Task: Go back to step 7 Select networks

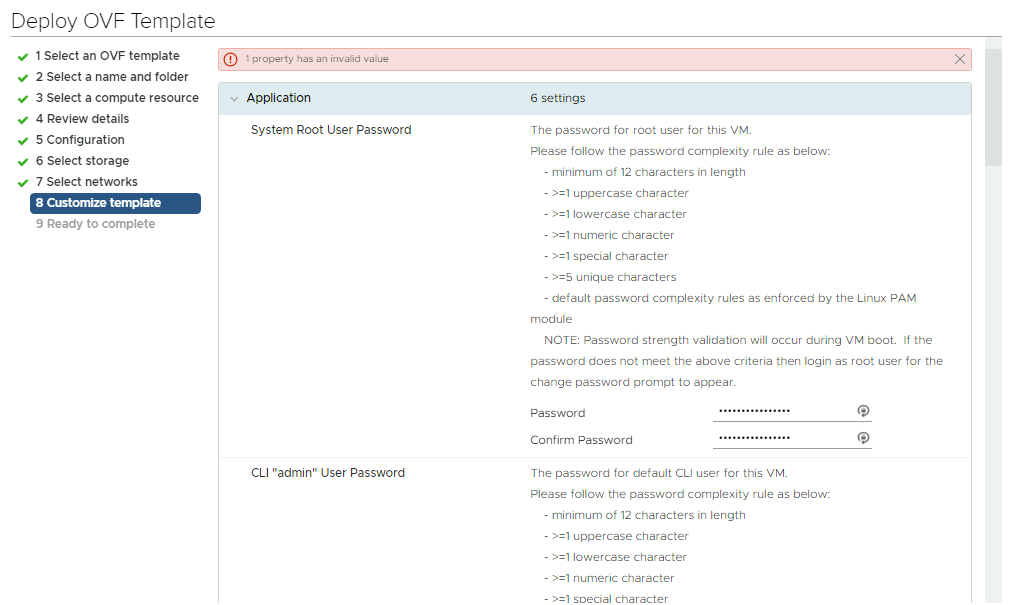Action: (x=86, y=182)
